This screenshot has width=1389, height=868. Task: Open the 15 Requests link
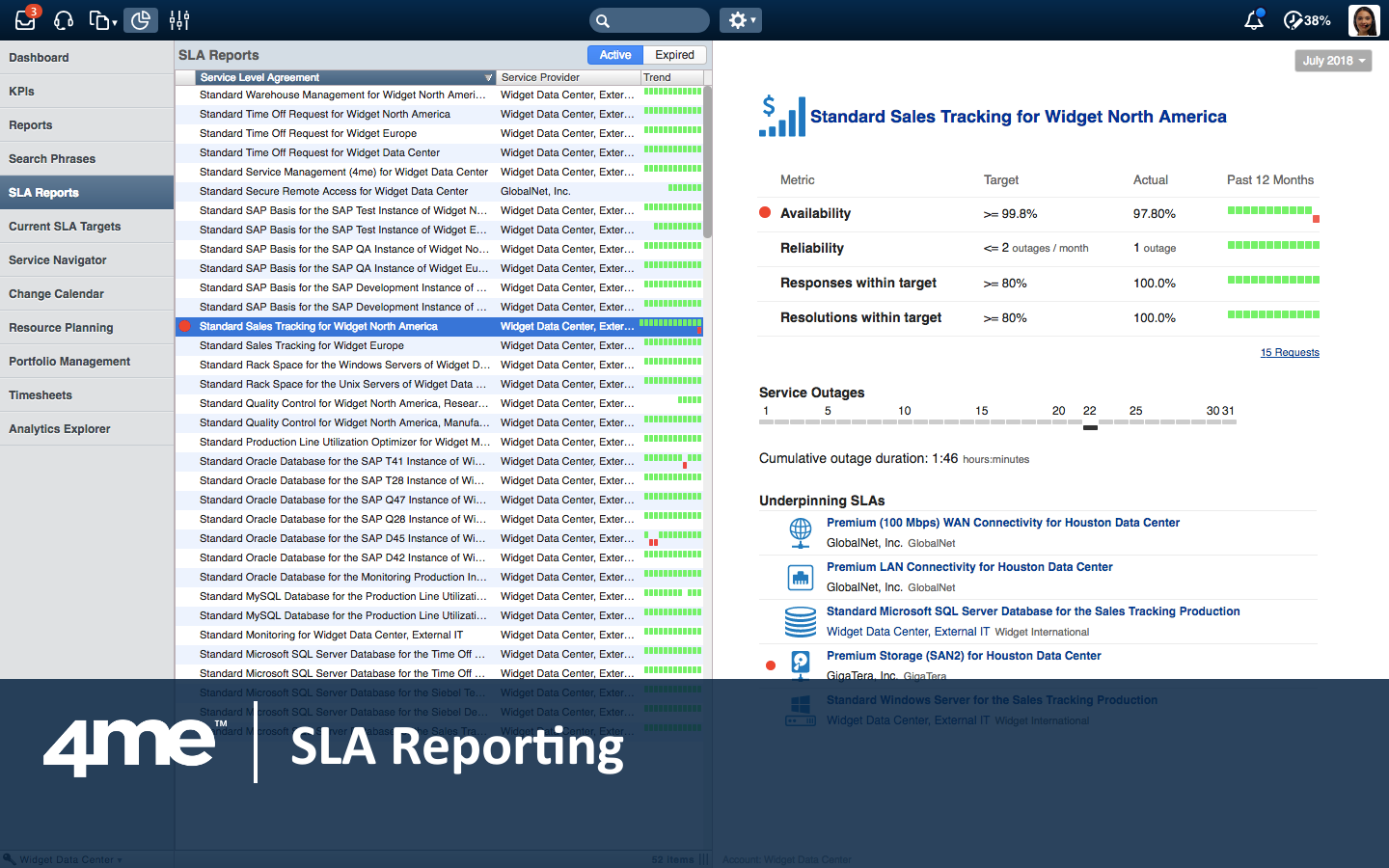pos(1289,353)
